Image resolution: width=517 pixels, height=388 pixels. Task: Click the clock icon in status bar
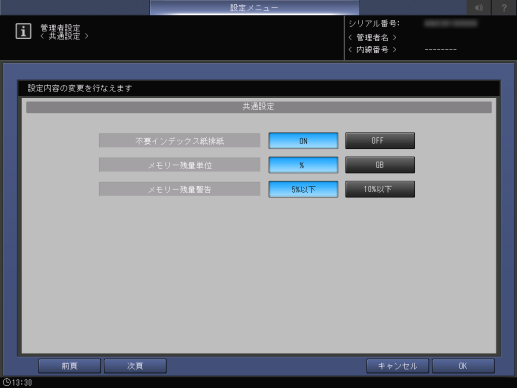tap(6, 382)
